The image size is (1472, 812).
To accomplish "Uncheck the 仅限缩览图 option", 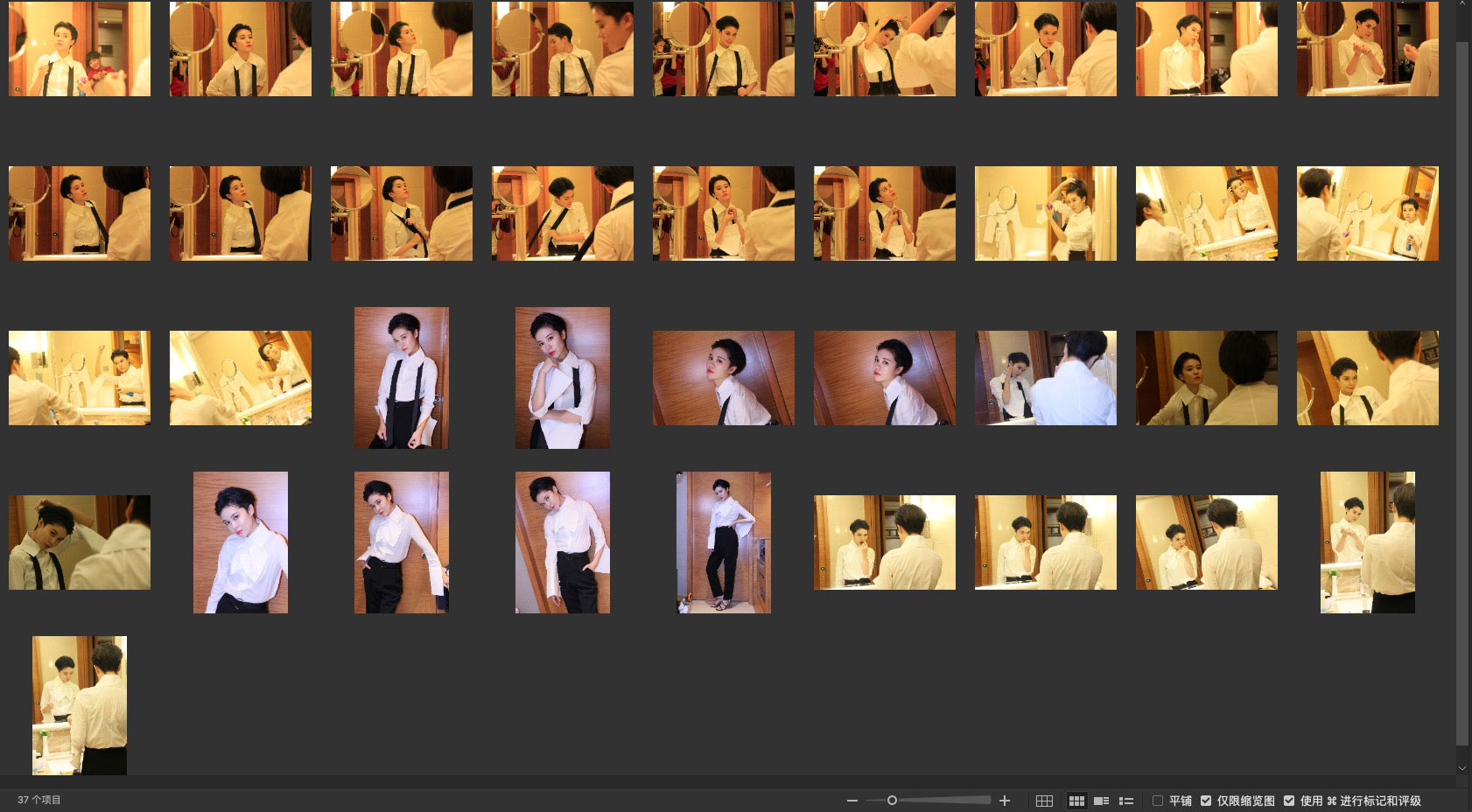I will coord(1206,801).
